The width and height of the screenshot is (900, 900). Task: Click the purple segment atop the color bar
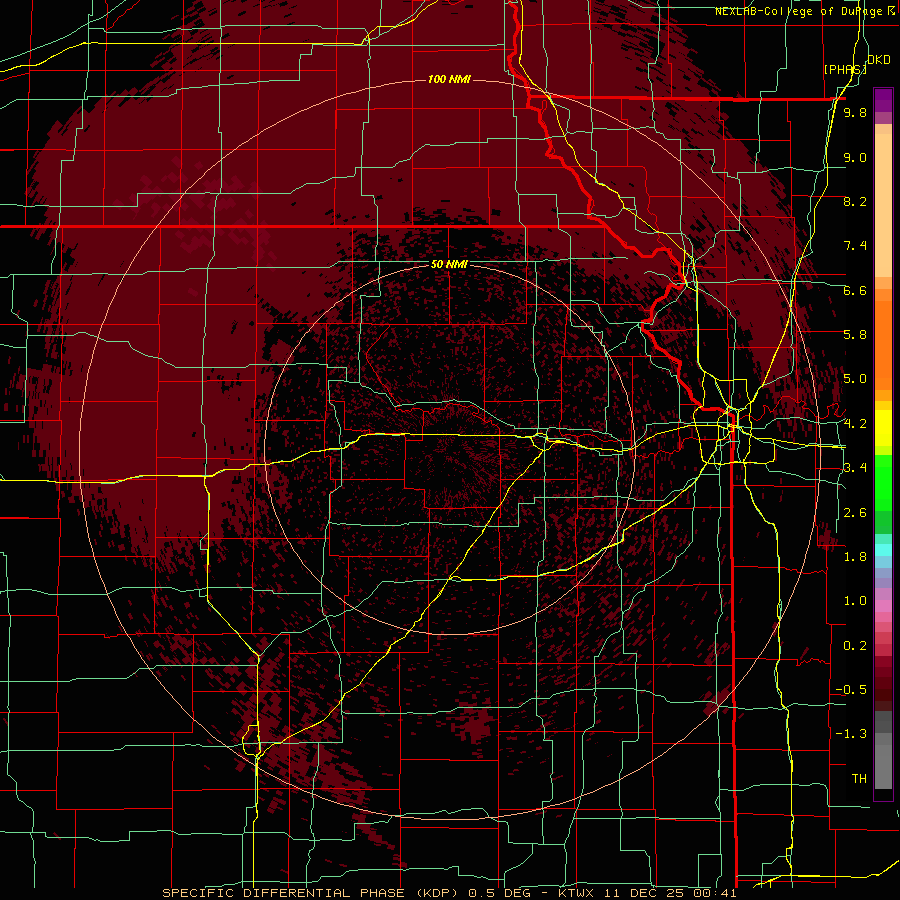[x=883, y=100]
